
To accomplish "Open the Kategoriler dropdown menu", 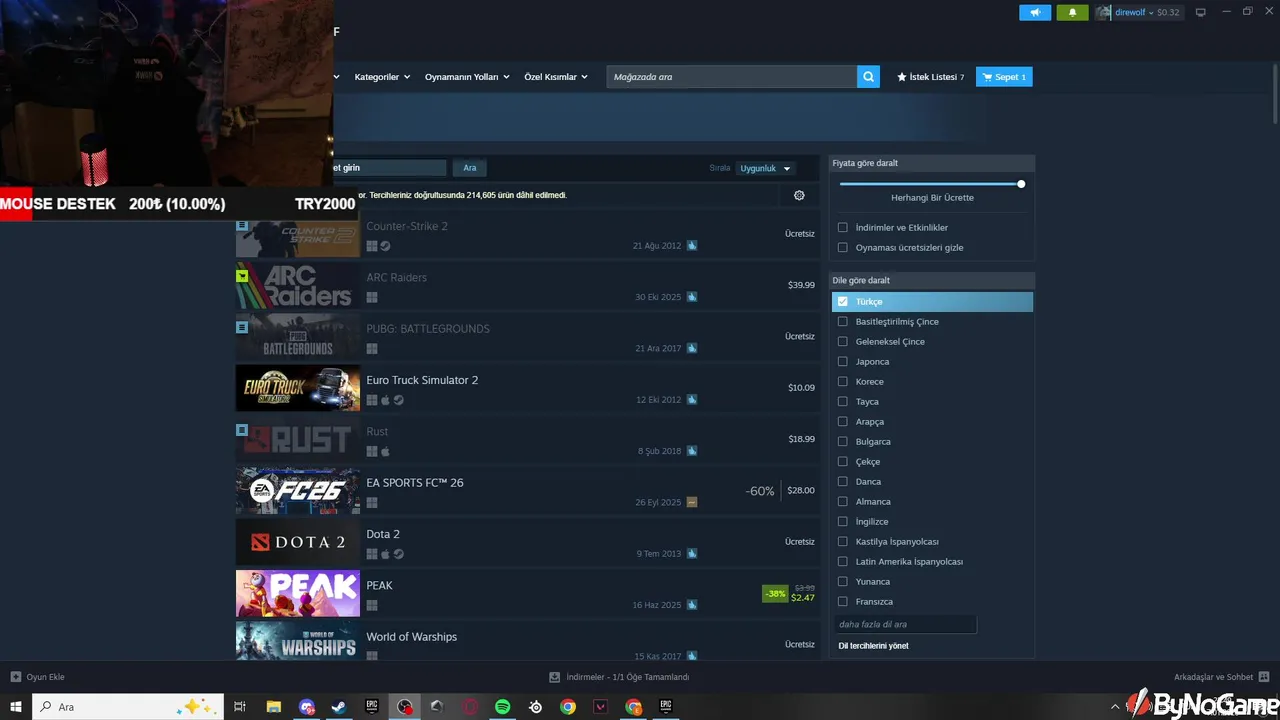I will tap(382, 77).
